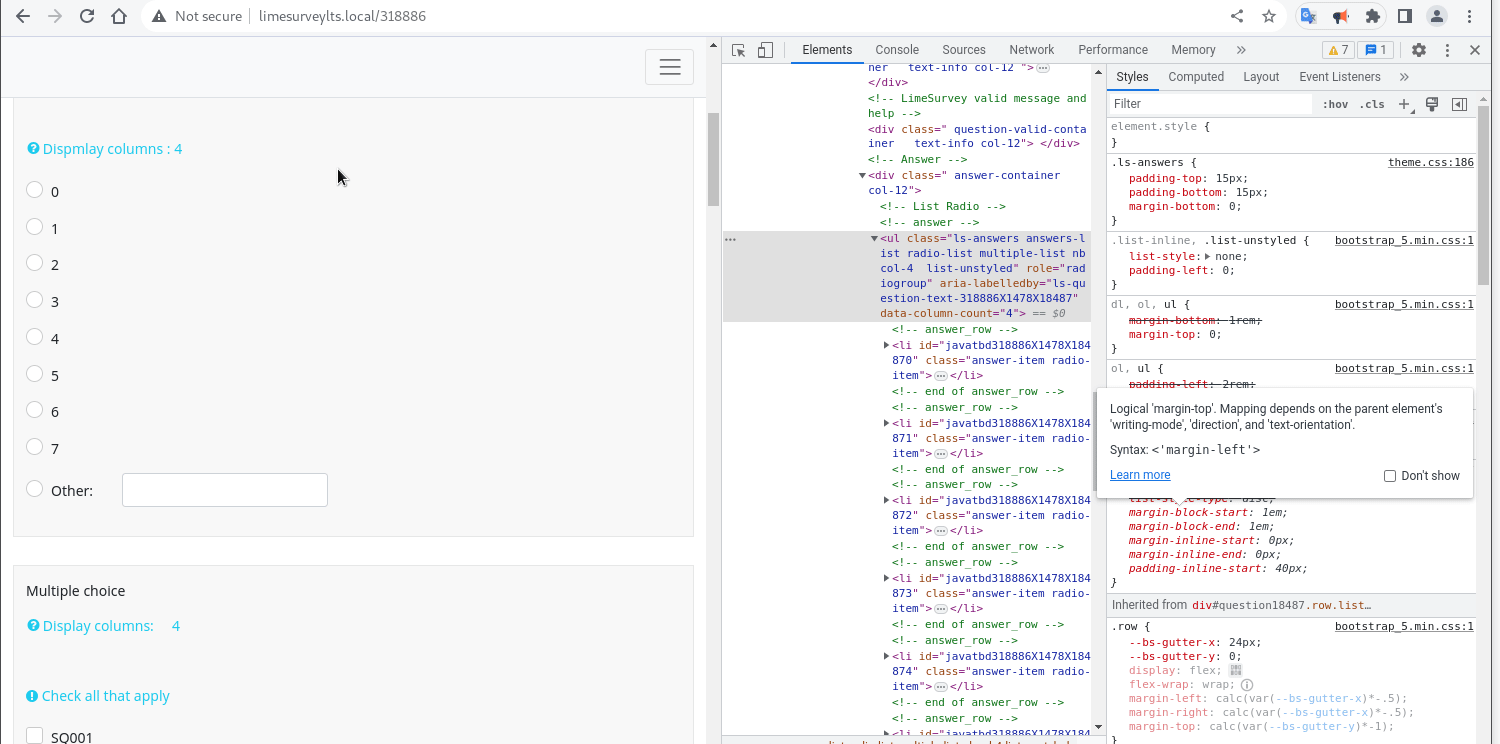Check the SQ001 checkbox
The height and width of the screenshot is (744, 1500).
35,736
